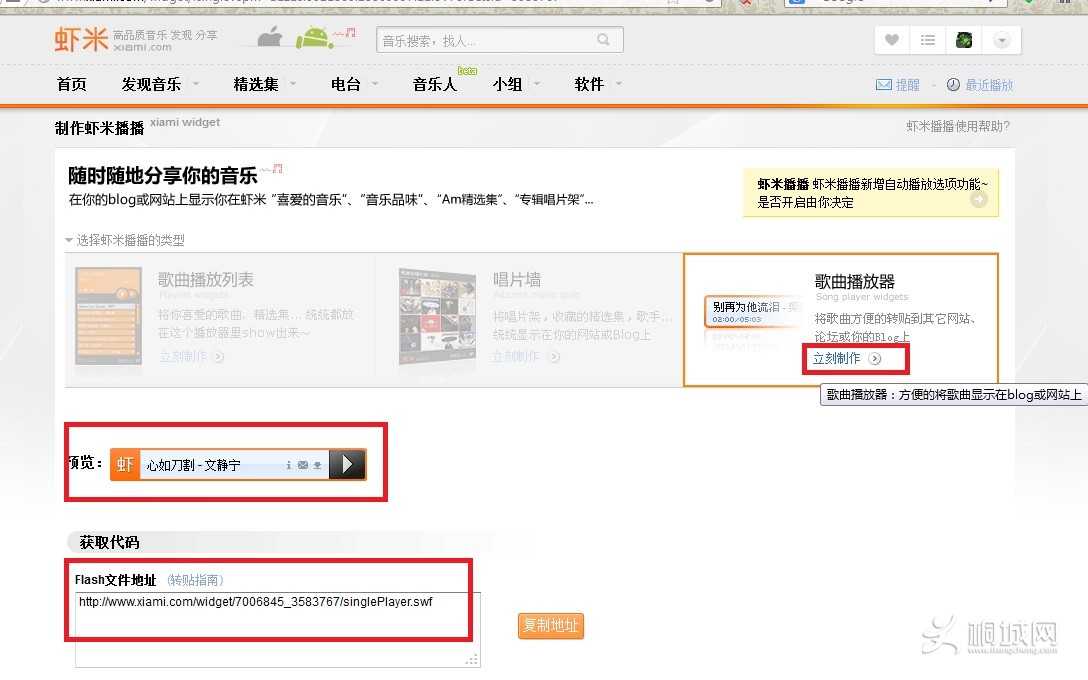
Task: Click 立刻制作 under 唱片墙
Action: click(x=516, y=356)
